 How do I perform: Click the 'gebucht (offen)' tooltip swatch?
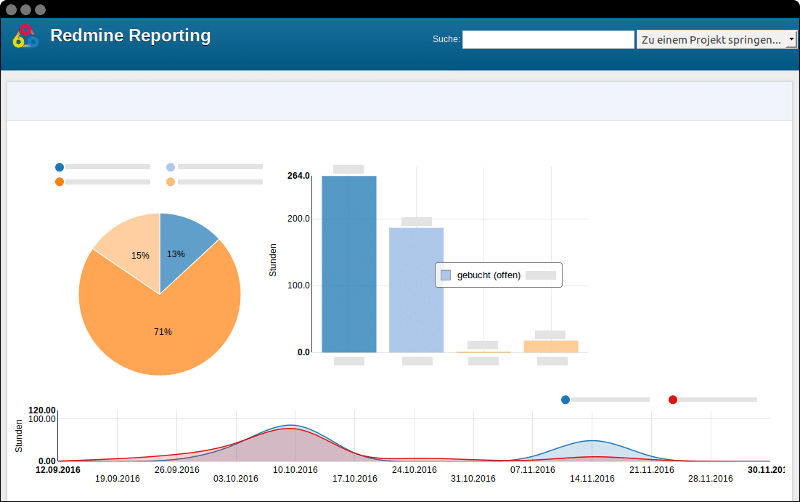click(x=446, y=275)
